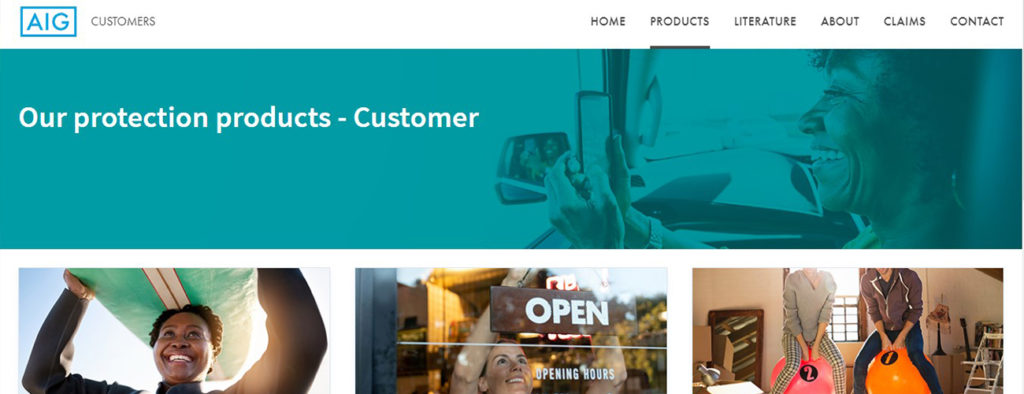Click the OPENING HOURS text on the window
The width and height of the screenshot is (1024, 394).
(x=575, y=374)
